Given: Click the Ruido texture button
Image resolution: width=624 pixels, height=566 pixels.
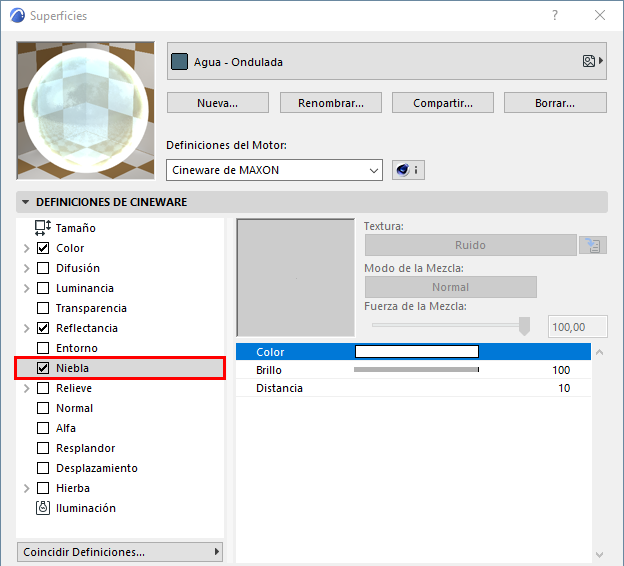Looking at the screenshot, I should click(x=470, y=245).
